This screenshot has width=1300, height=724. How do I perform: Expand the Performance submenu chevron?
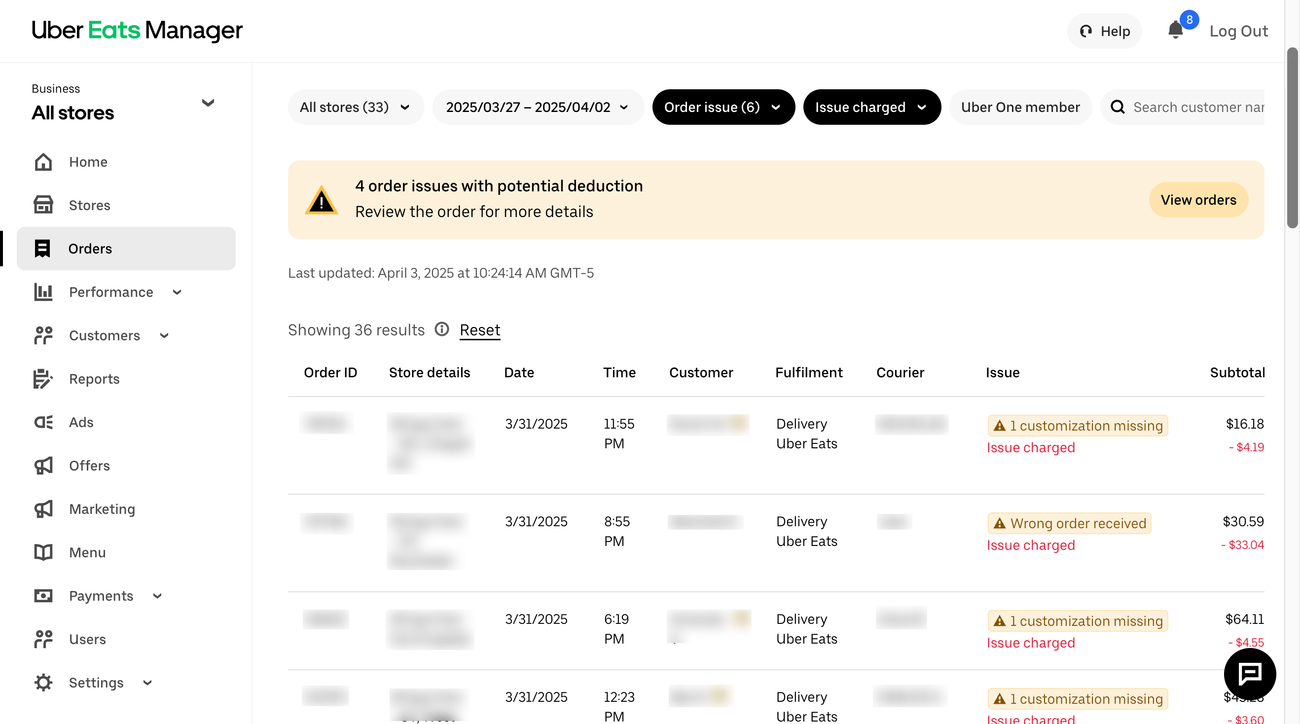tap(177, 292)
